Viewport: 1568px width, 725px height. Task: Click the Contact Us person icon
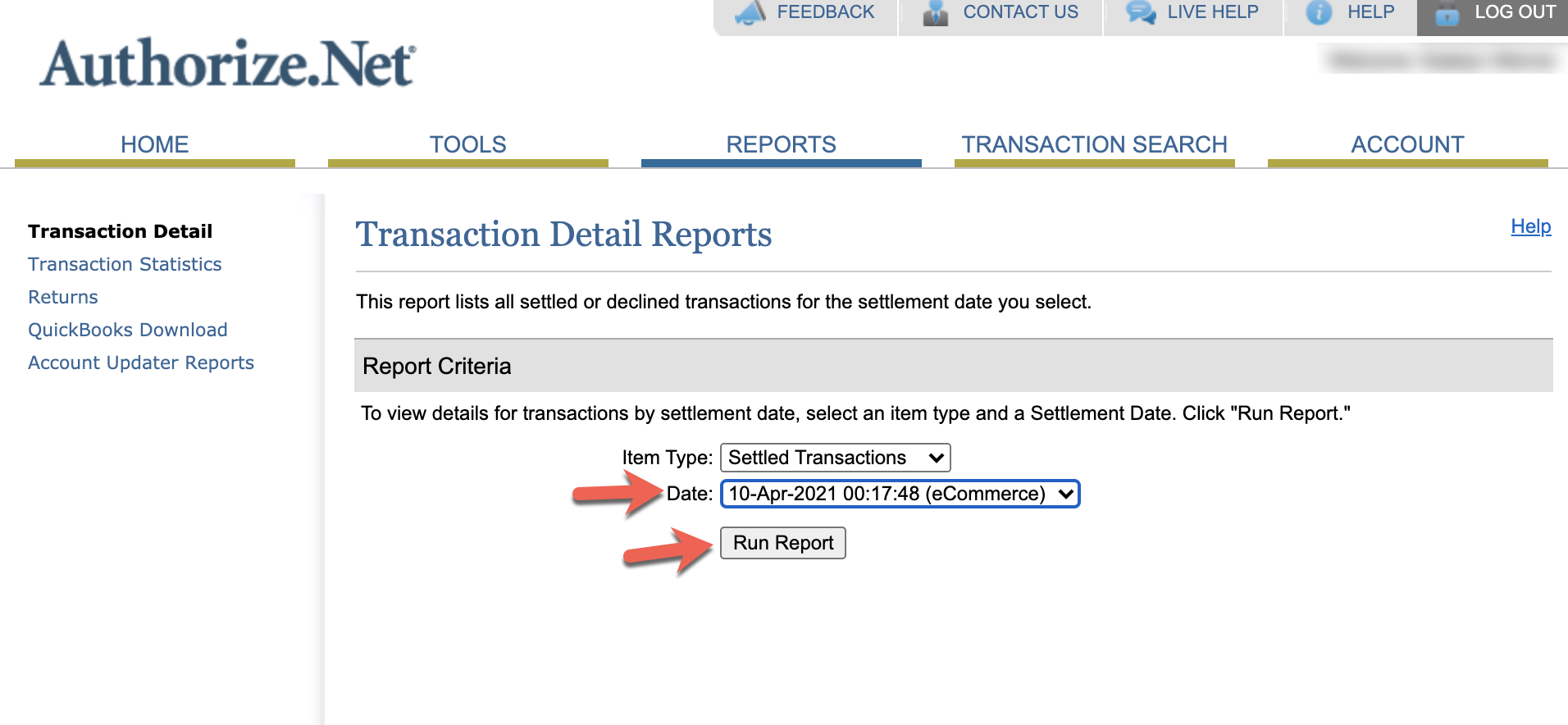coord(935,13)
